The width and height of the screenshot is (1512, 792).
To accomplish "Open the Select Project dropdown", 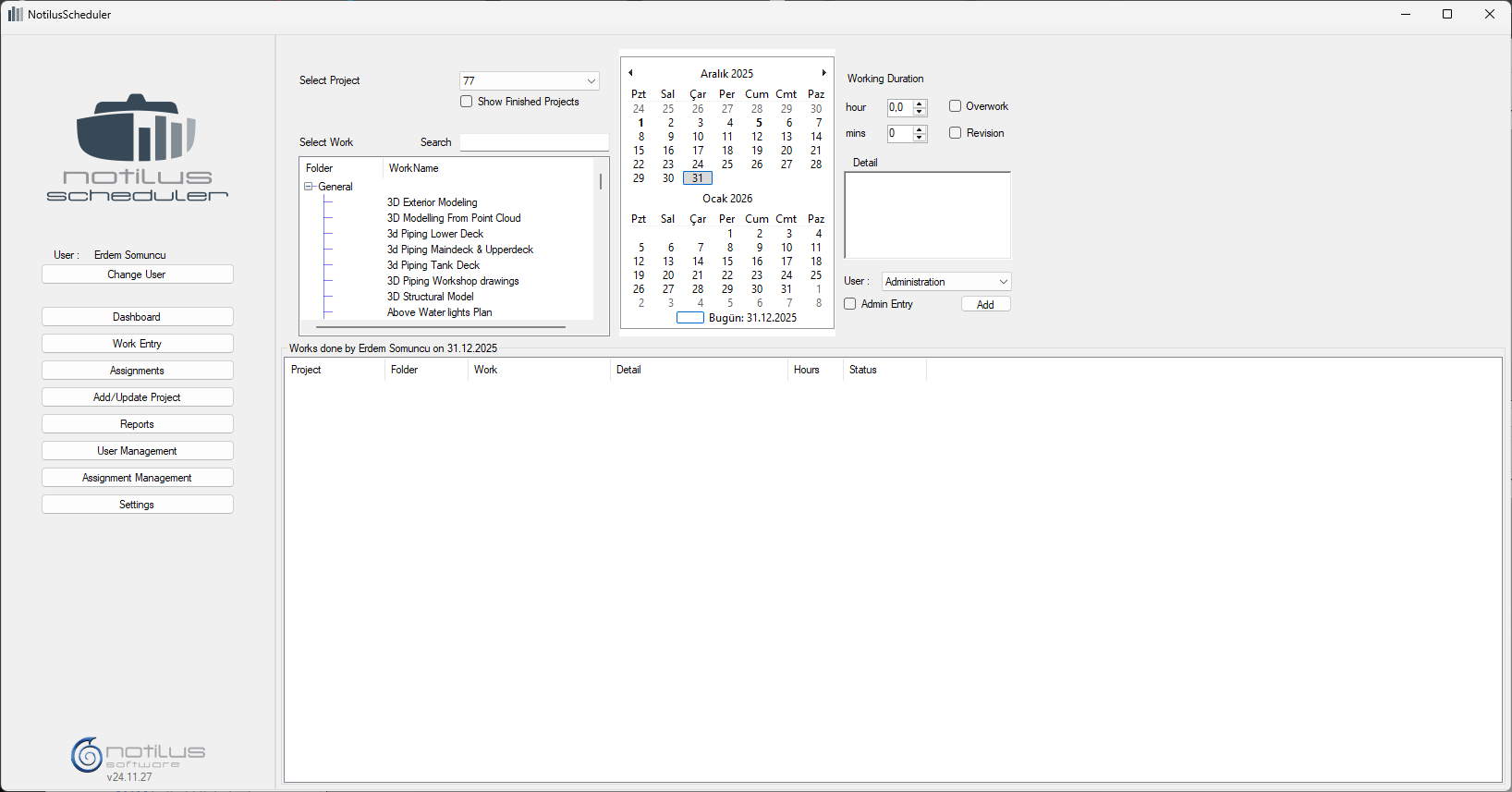I will pos(591,81).
